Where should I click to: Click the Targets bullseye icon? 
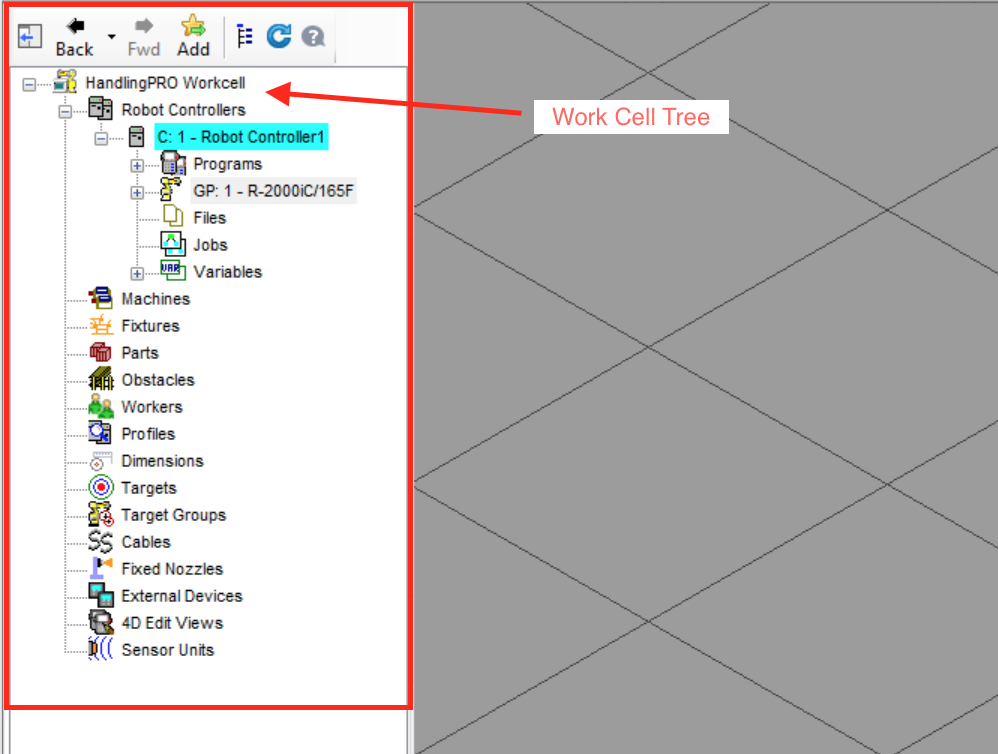101,487
